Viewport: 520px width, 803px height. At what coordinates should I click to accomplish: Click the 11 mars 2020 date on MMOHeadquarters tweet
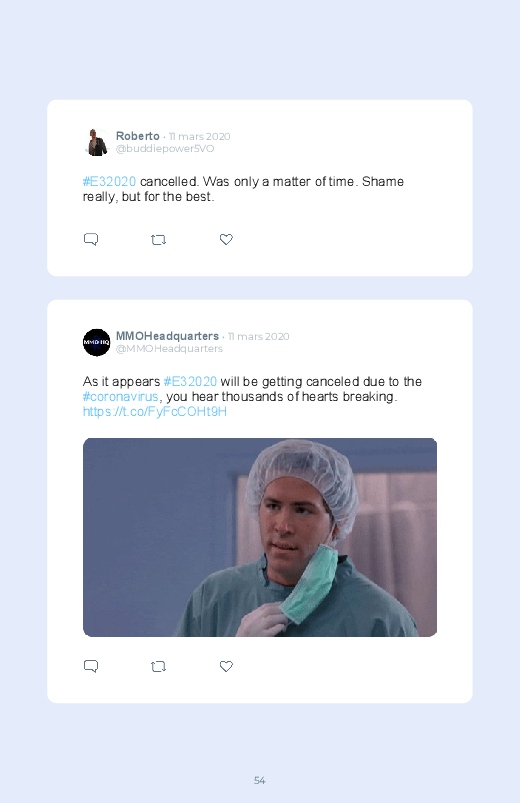[258, 336]
